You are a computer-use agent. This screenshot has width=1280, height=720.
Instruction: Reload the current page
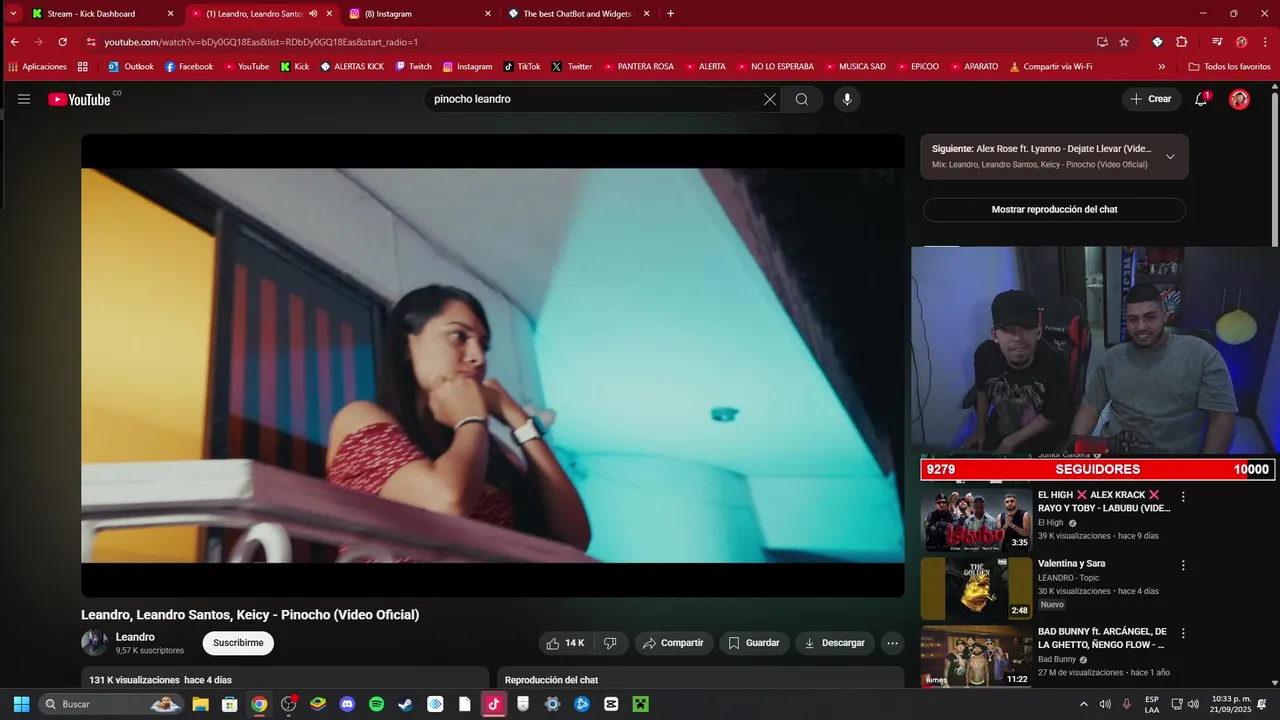click(x=62, y=42)
